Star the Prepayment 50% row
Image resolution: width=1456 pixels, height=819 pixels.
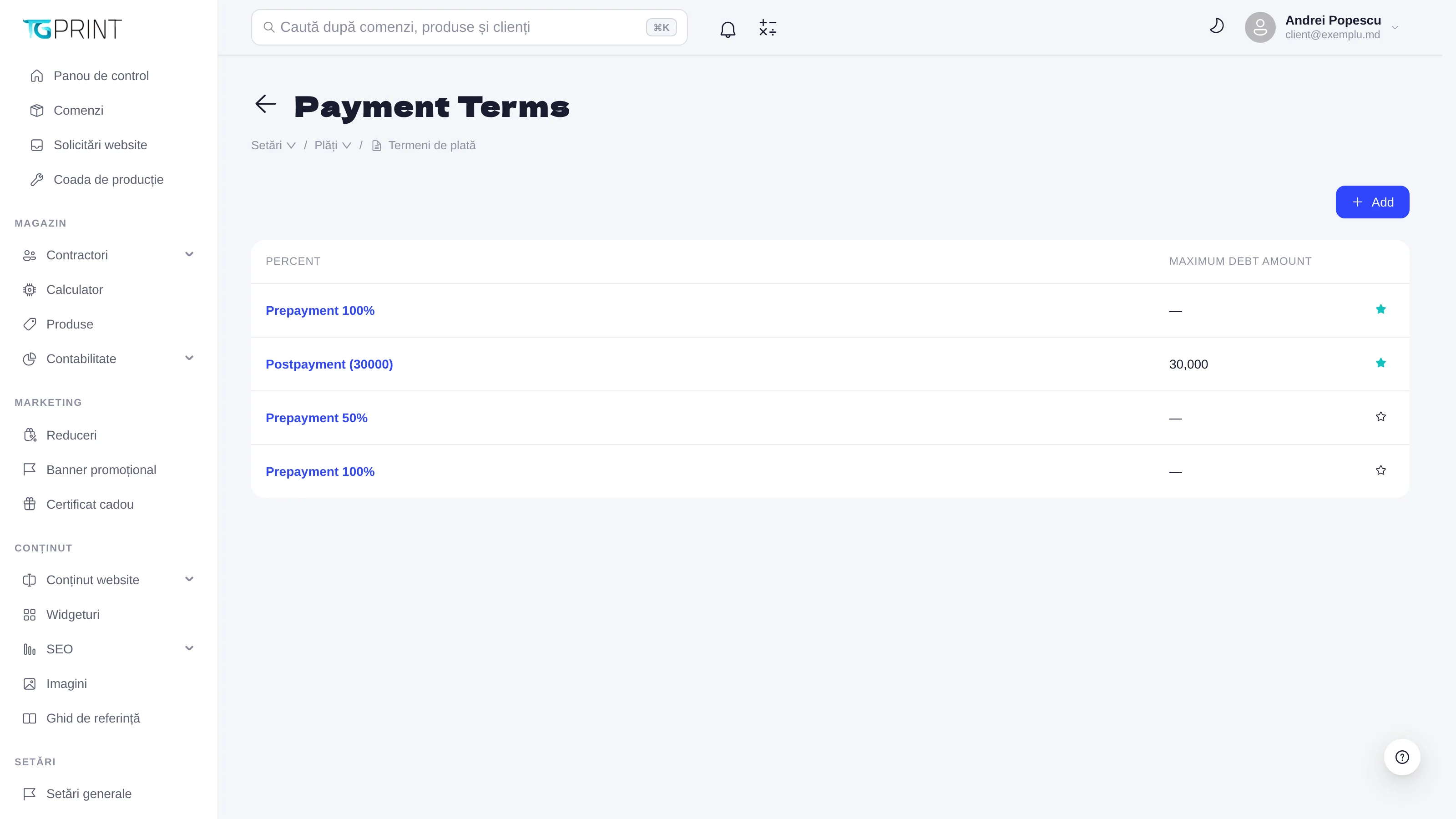click(x=1381, y=417)
